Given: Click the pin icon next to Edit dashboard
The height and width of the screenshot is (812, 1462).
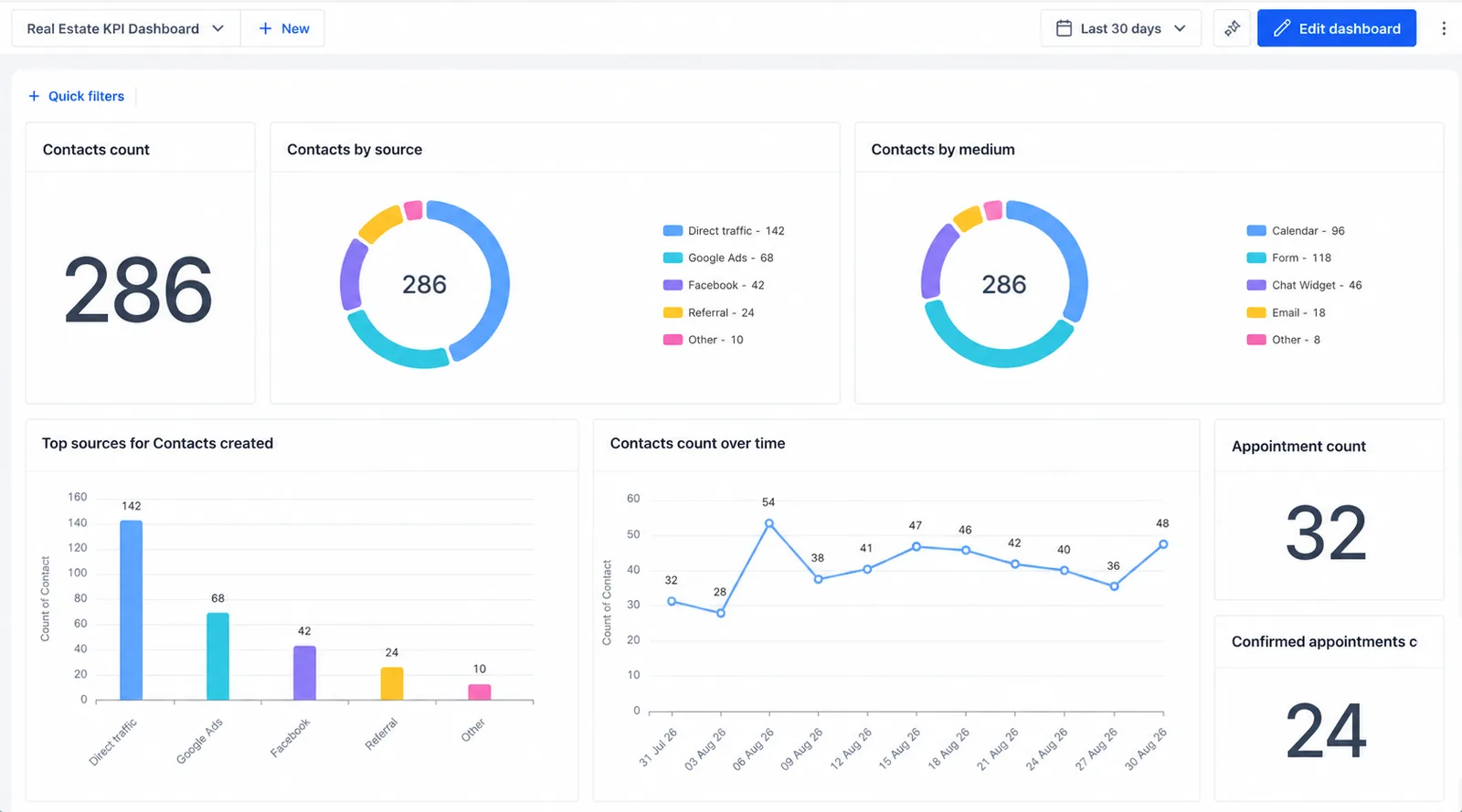Looking at the screenshot, I should tap(1232, 28).
